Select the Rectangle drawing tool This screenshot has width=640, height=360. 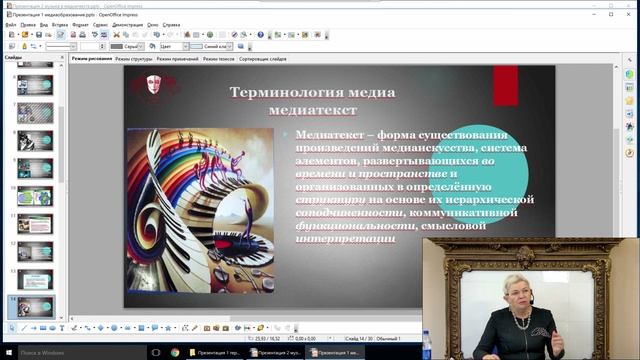(43, 328)
